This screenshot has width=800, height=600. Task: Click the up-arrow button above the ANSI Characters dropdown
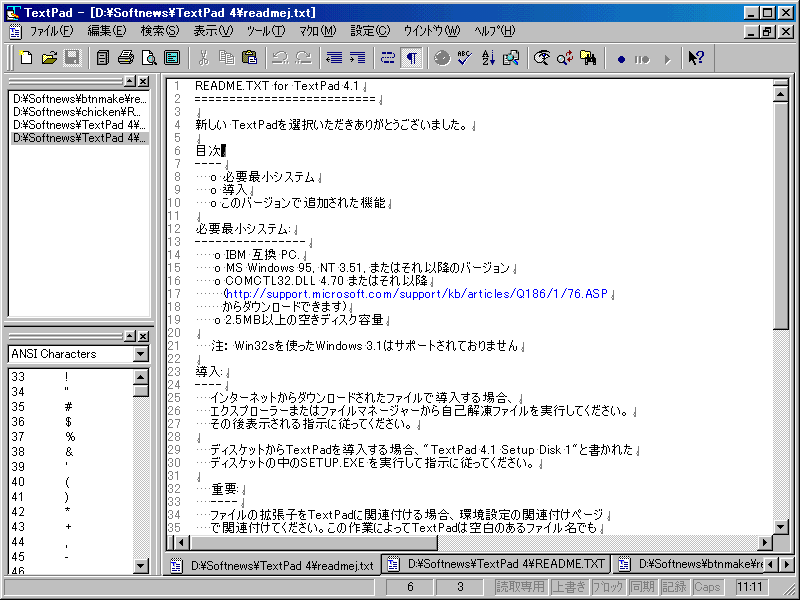tap(130, 336)
